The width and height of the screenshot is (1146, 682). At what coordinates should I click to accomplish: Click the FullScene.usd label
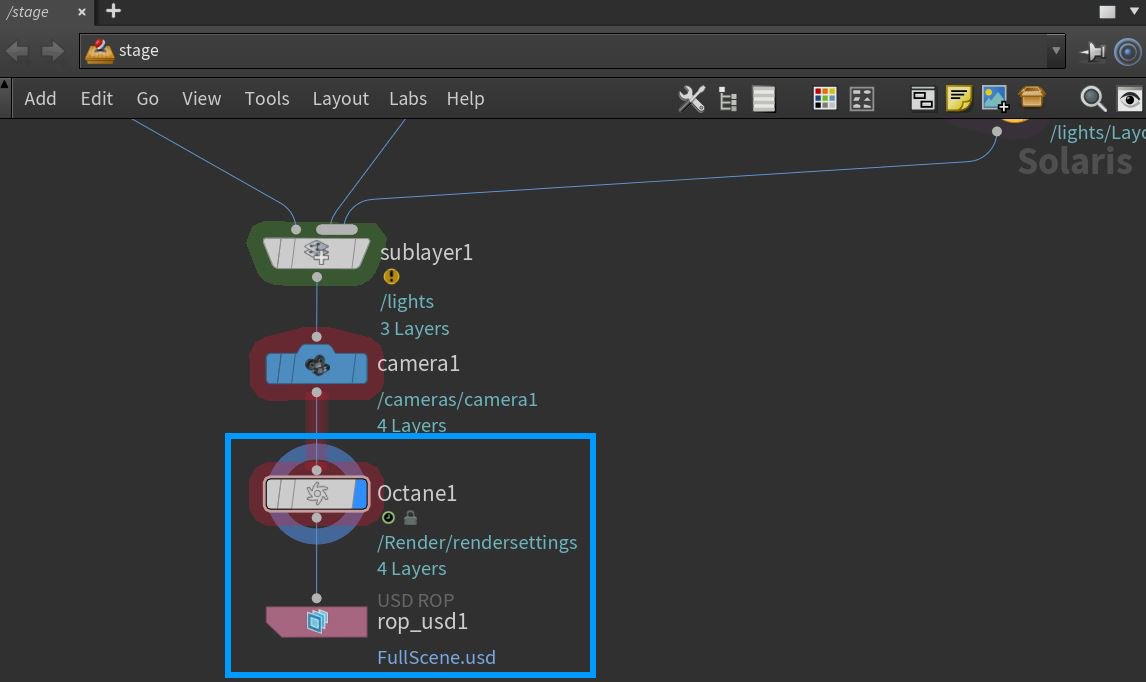tap(436, 657)
